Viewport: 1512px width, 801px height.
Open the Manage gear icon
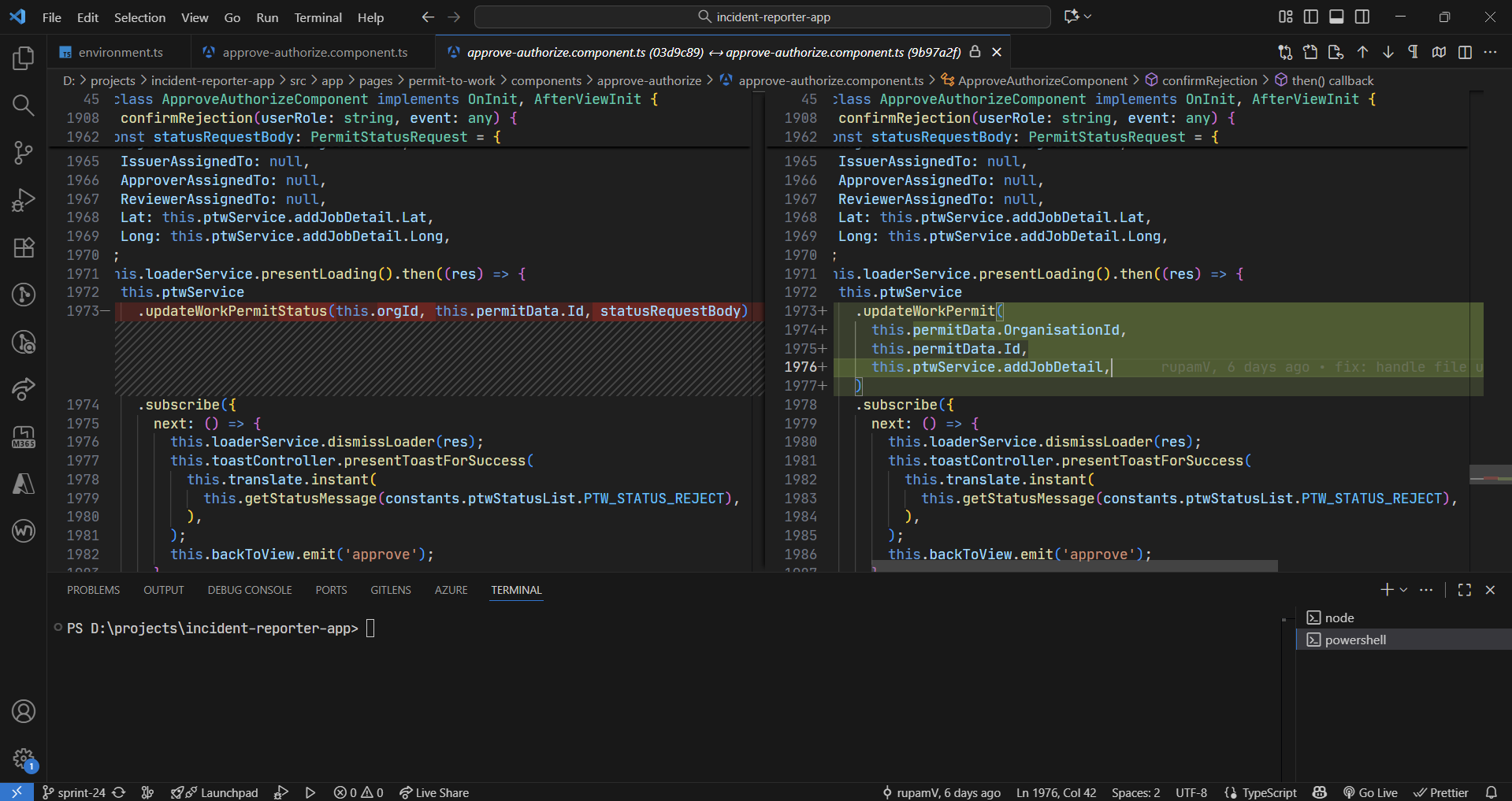[x=24, y=758]
